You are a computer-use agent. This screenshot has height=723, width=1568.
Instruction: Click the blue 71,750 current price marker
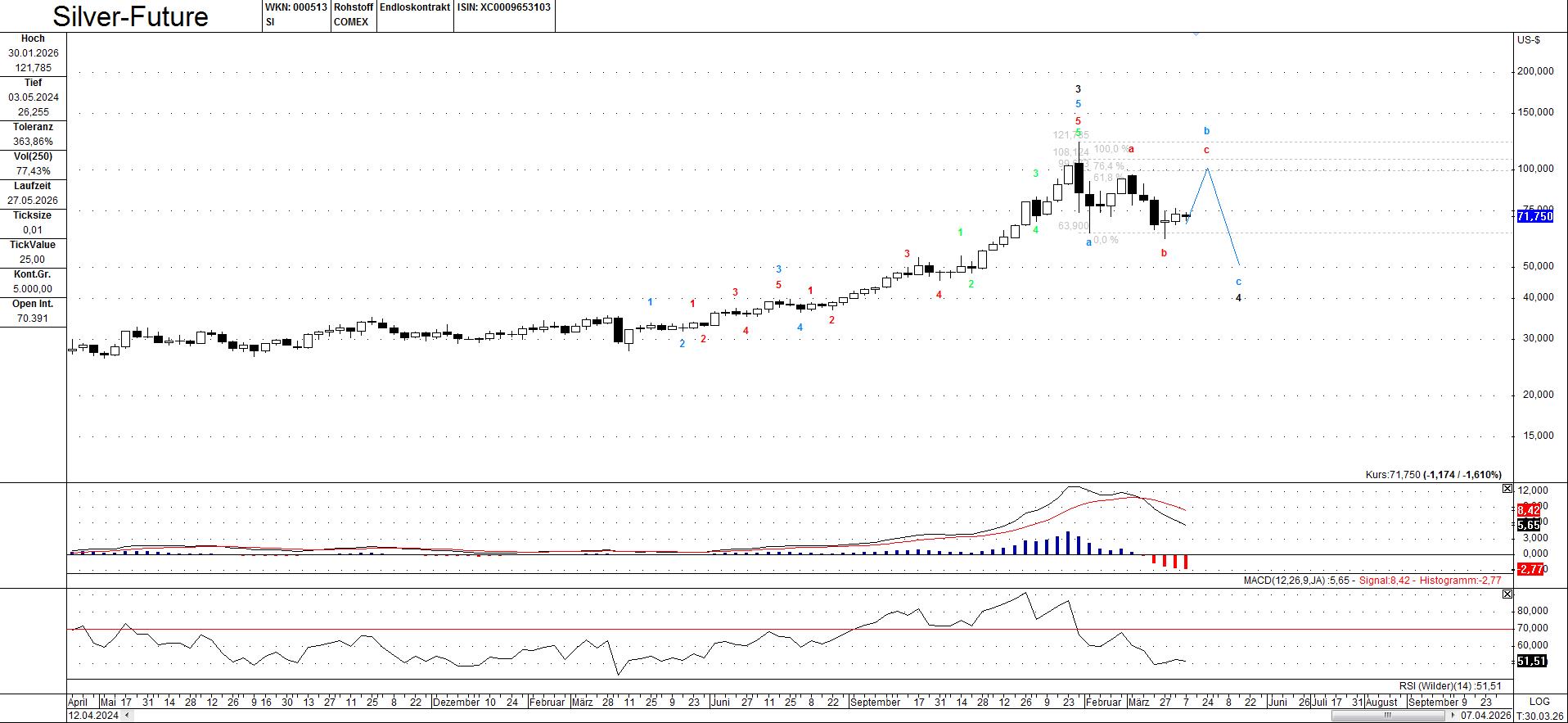click(x=1534, y=216)
